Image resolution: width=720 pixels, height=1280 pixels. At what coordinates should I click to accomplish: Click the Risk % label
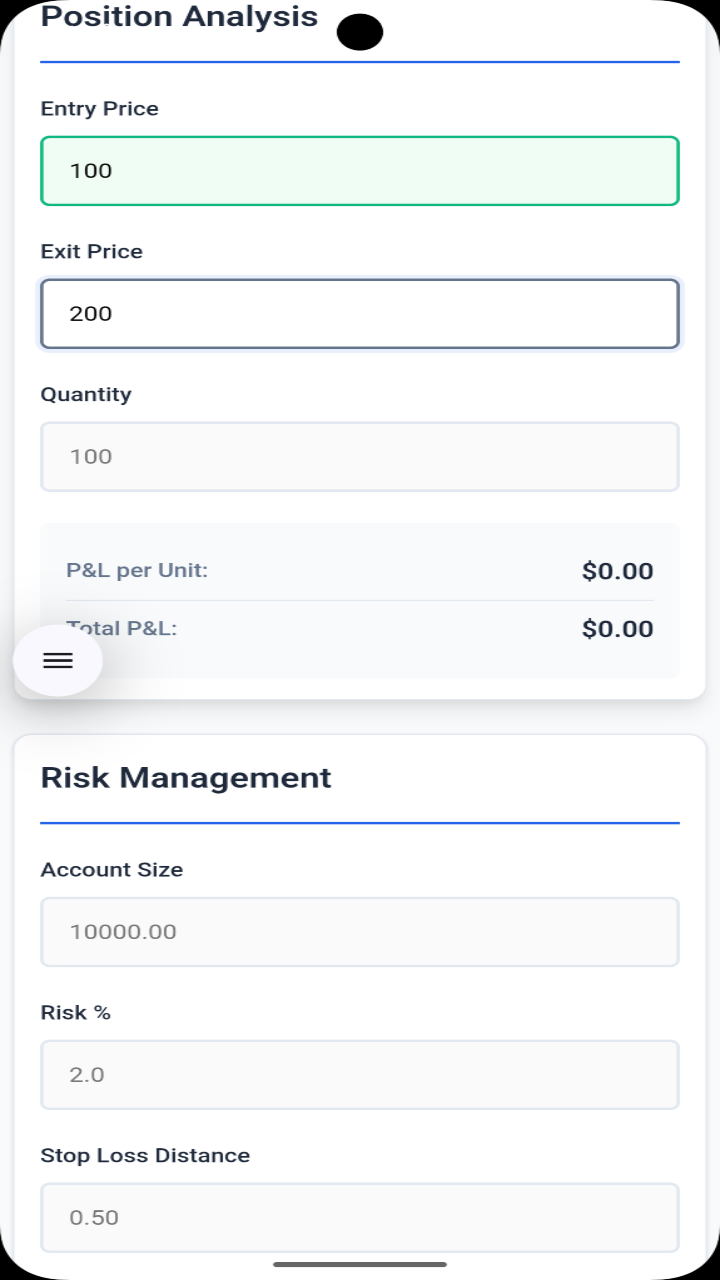coord(76,1012)
